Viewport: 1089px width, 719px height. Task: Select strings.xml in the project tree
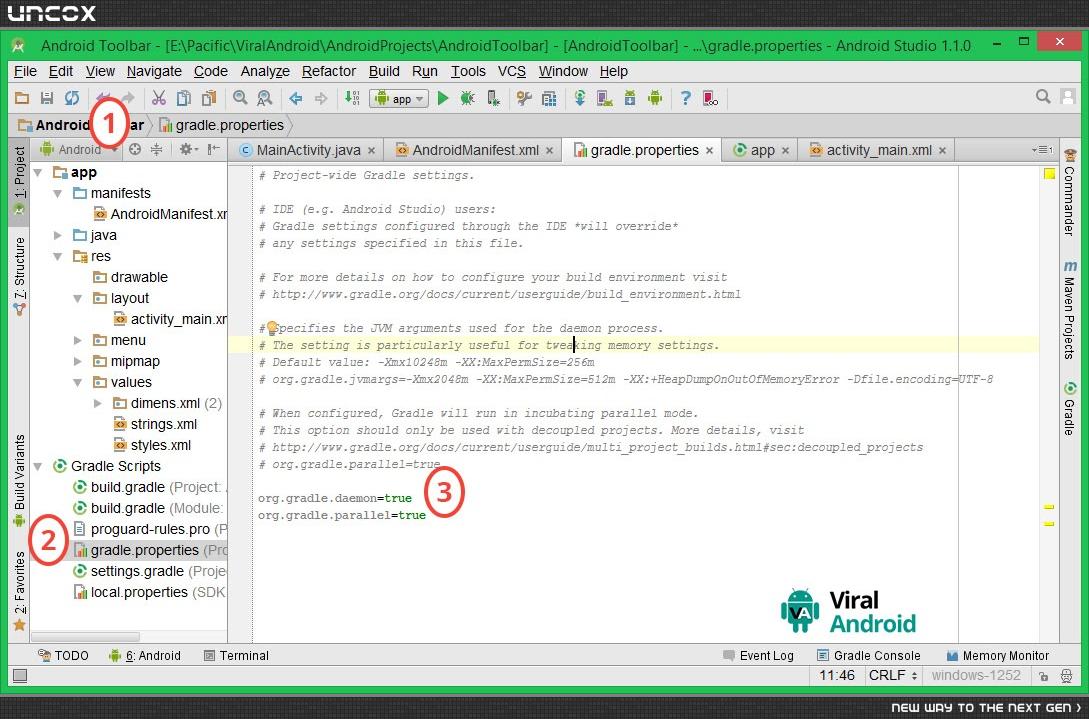[x=154, y=424]
